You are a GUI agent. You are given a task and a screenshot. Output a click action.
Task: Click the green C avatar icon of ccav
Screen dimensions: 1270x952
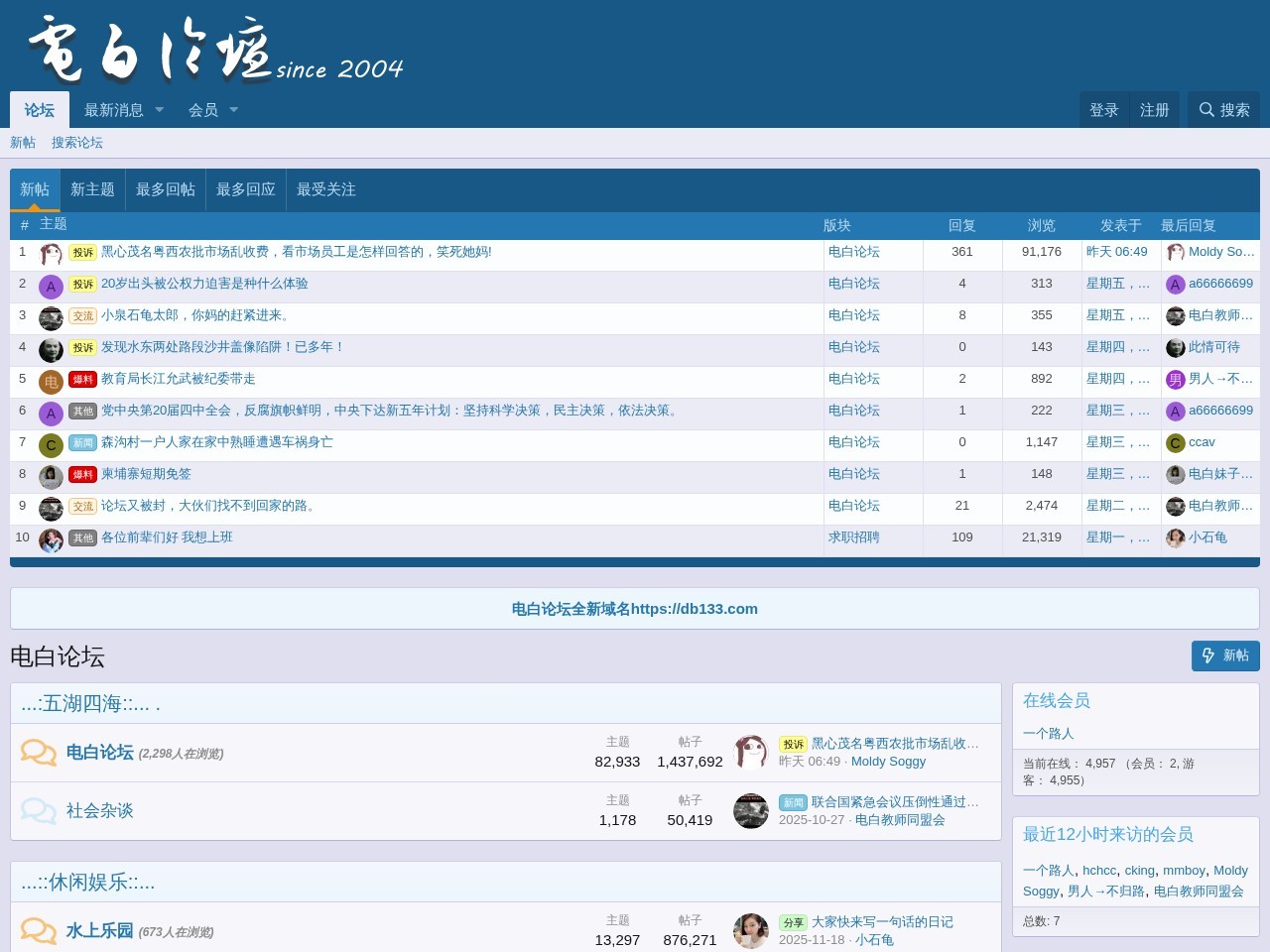1175,442
